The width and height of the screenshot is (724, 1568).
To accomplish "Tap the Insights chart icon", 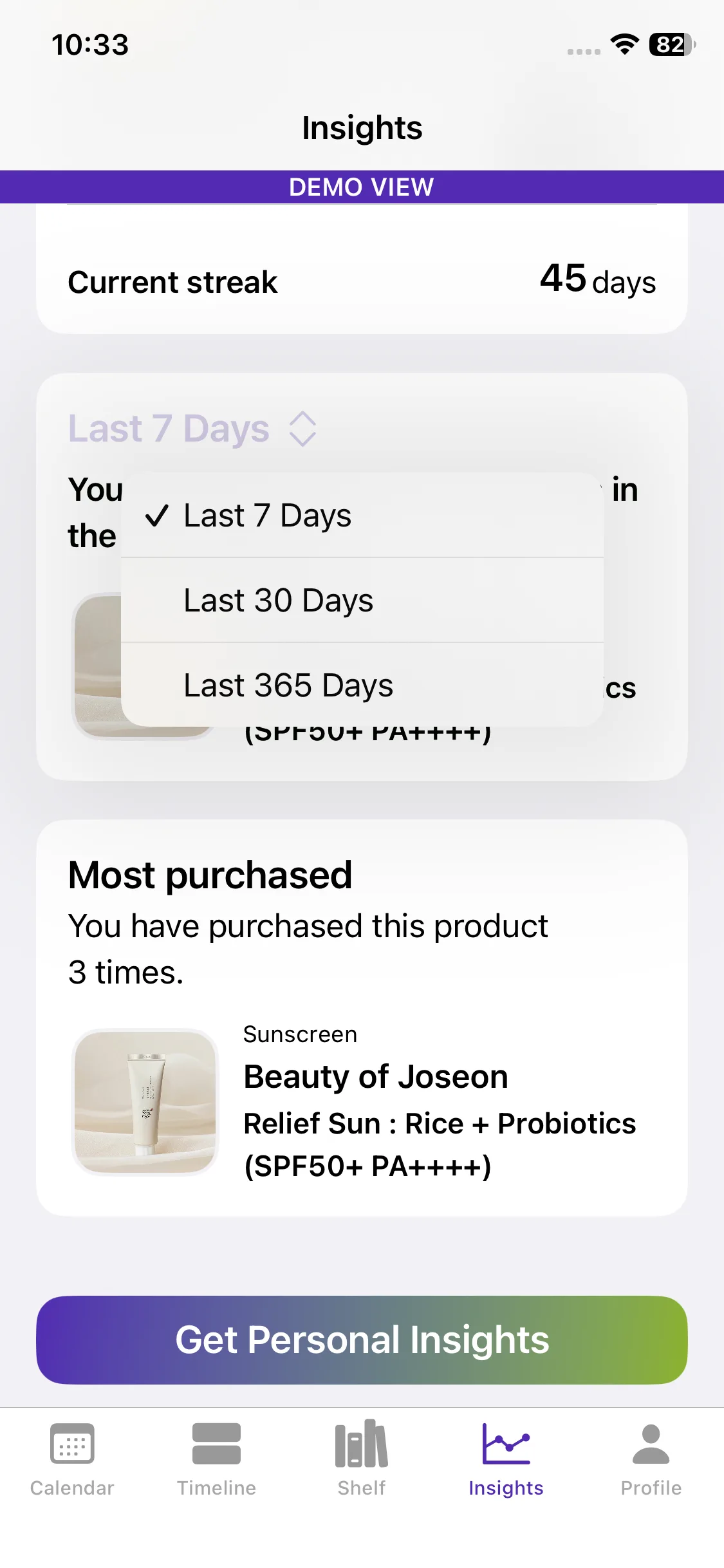I will (506, 1444).
